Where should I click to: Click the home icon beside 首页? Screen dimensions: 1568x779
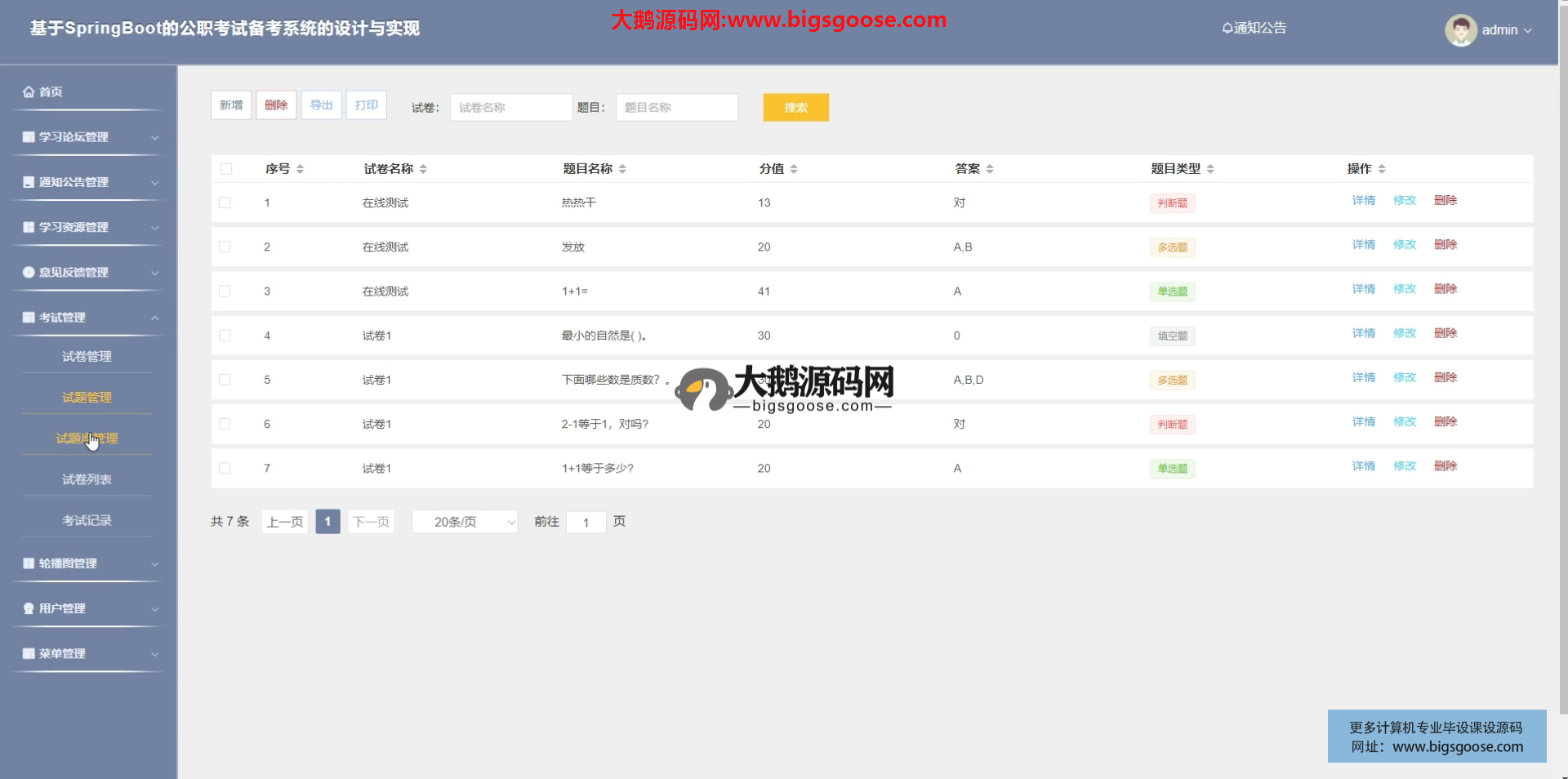[29, 92]
